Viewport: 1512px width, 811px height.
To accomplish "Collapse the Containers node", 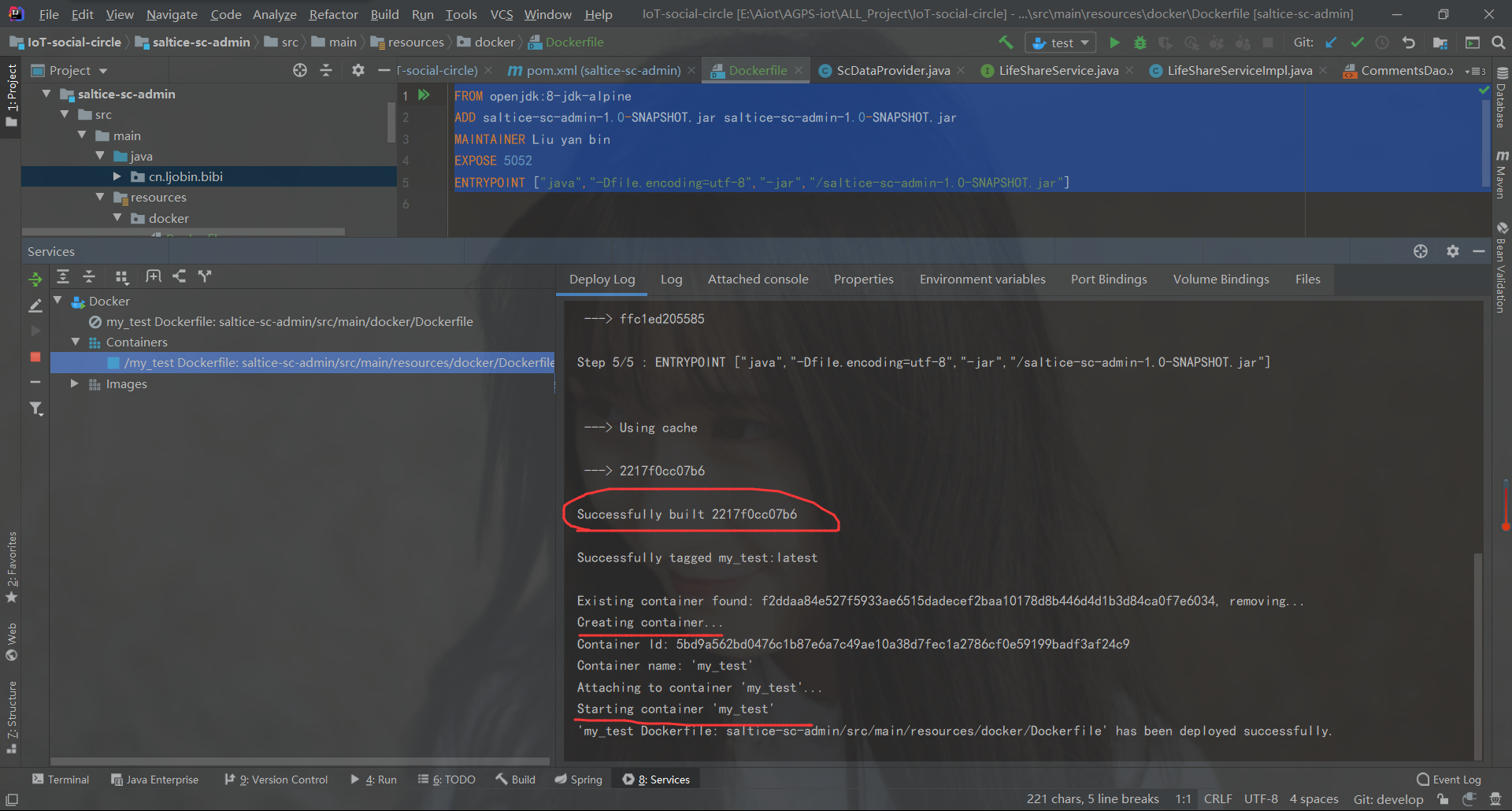I will pyautogui.click(x=76, y=342).
